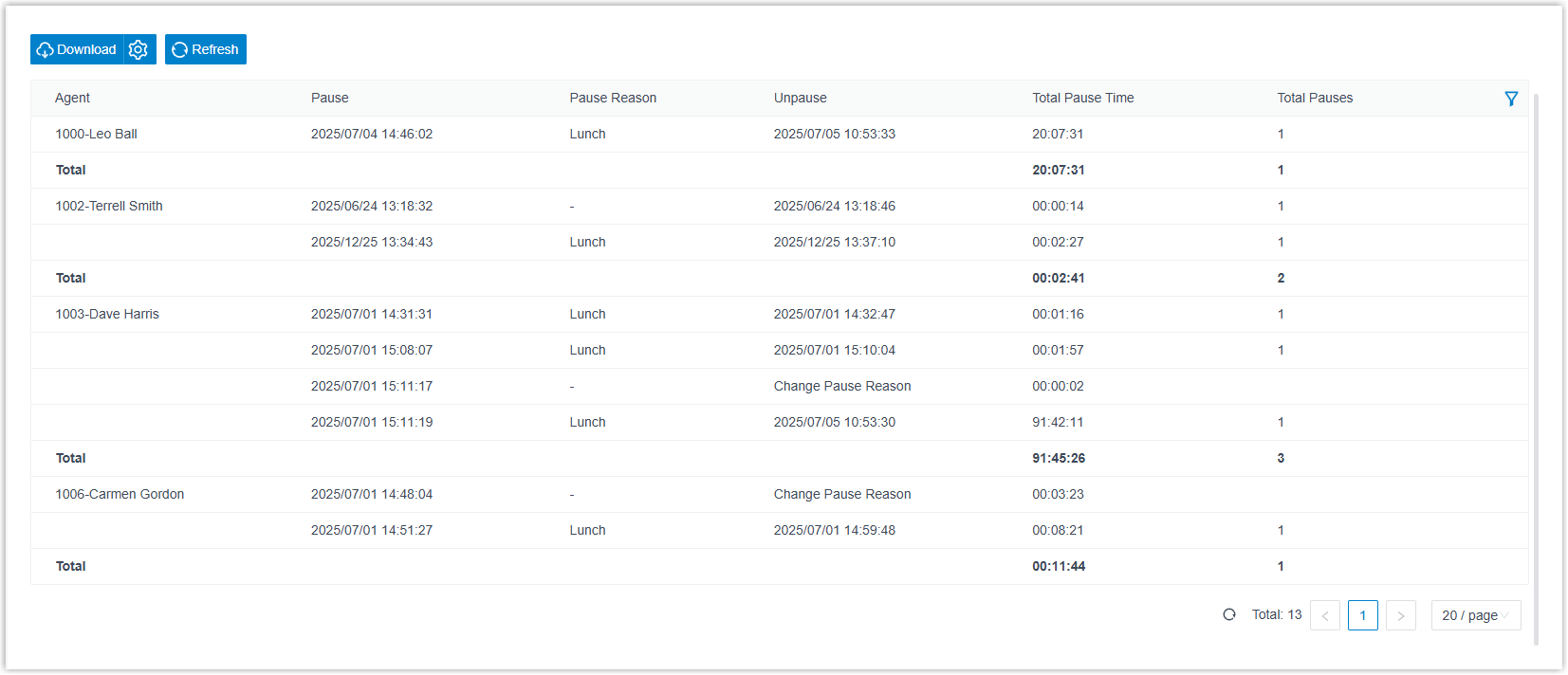The height and width of the screenshot is (675, 1568).
Task: Click Lunch reason for 14:51:27 pause
Action: [x=587, y=530]
